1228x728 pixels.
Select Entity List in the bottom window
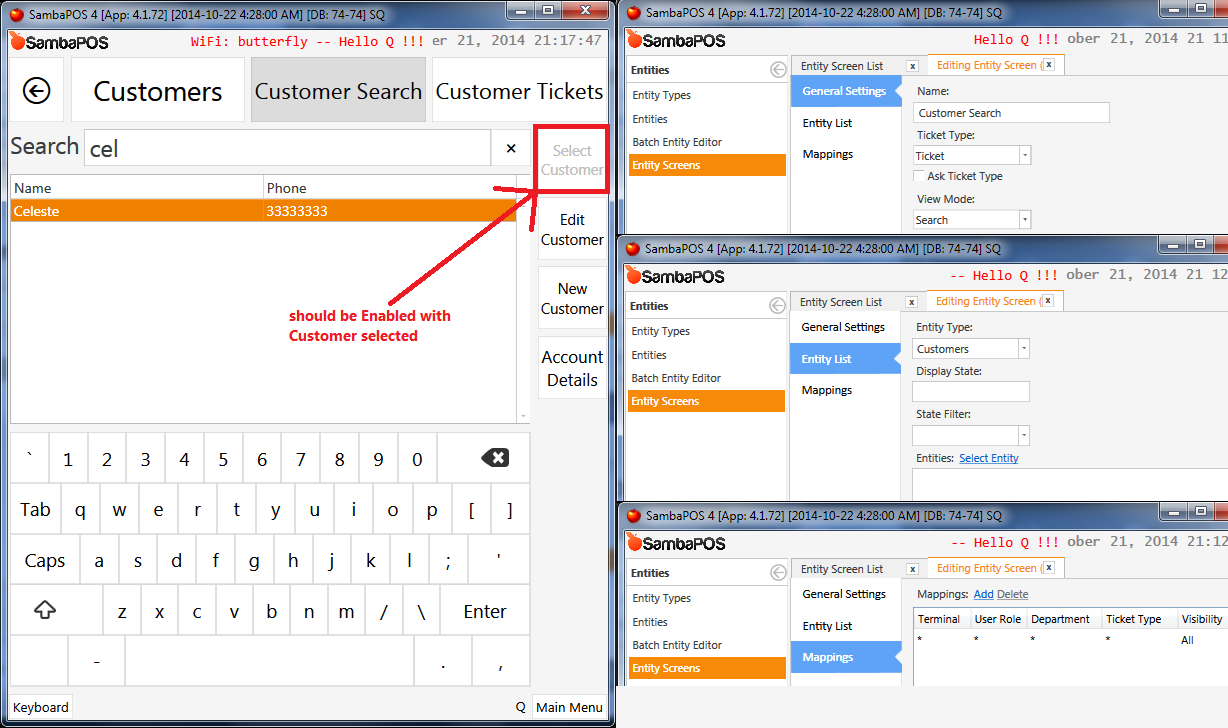(828, 626)
